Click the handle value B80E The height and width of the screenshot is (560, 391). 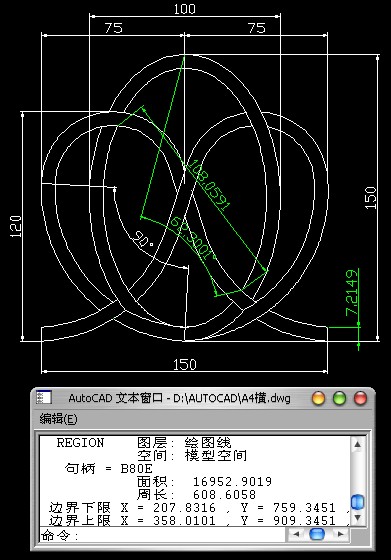pyautogui.click(x=137, y=469)
